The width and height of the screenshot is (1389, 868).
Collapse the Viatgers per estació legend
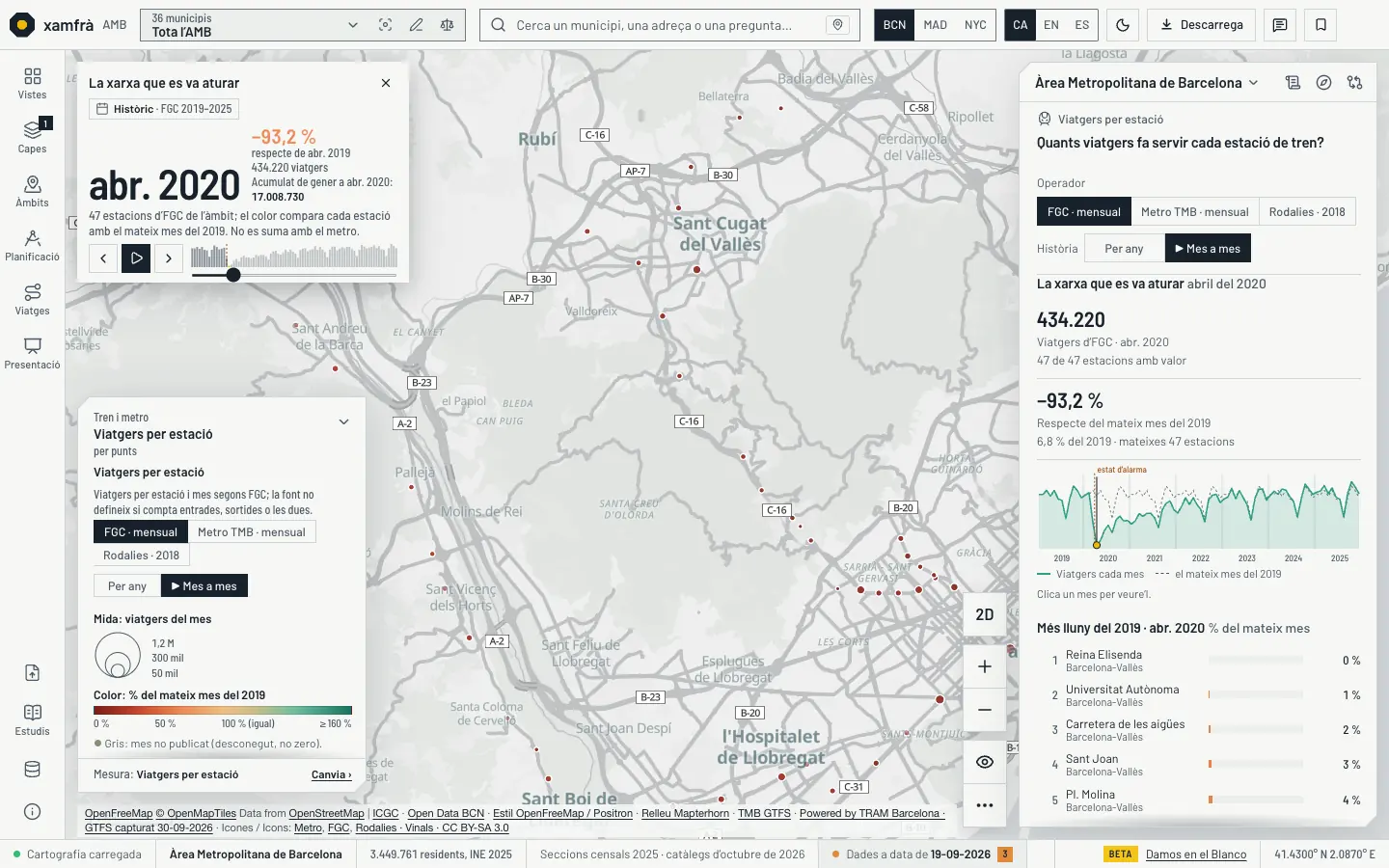[x=343, y=421]
